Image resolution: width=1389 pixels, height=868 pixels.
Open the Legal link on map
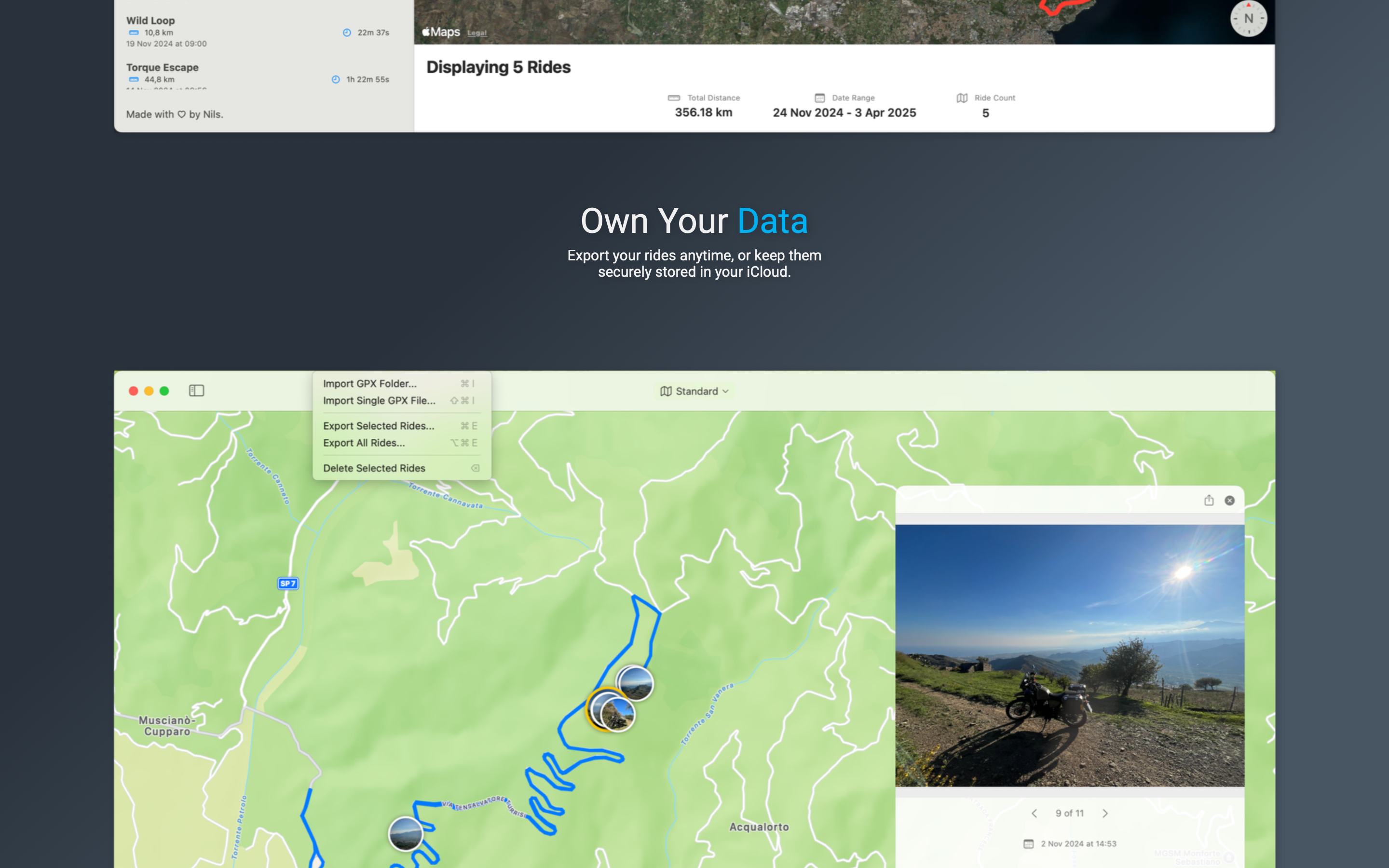(477, 33)
